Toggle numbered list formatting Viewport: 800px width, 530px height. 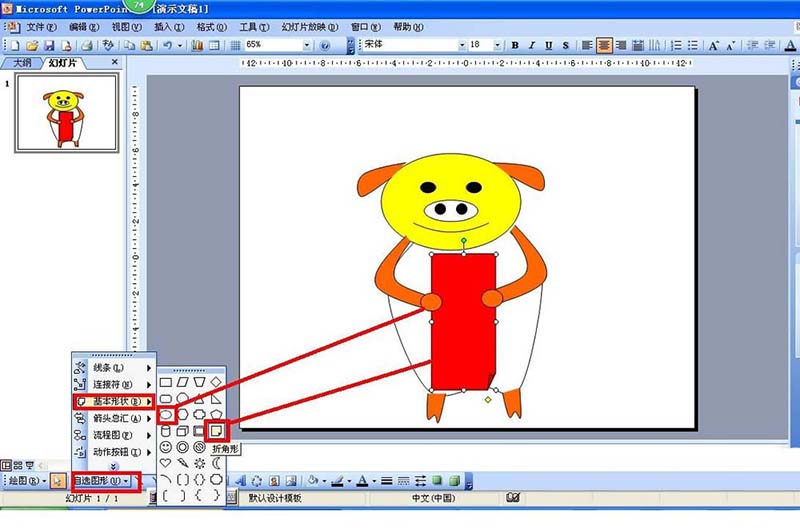pos(676,45)
